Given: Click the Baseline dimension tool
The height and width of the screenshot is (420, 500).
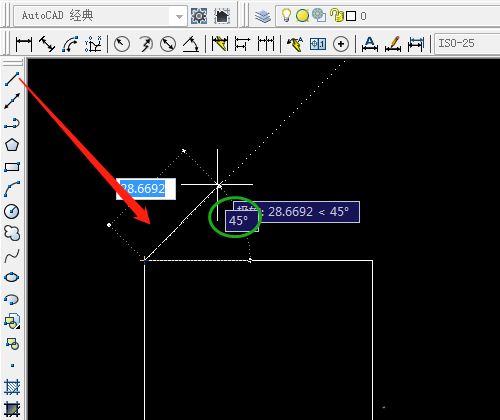Looking at the screenshot, I should [x=242, y=44].
